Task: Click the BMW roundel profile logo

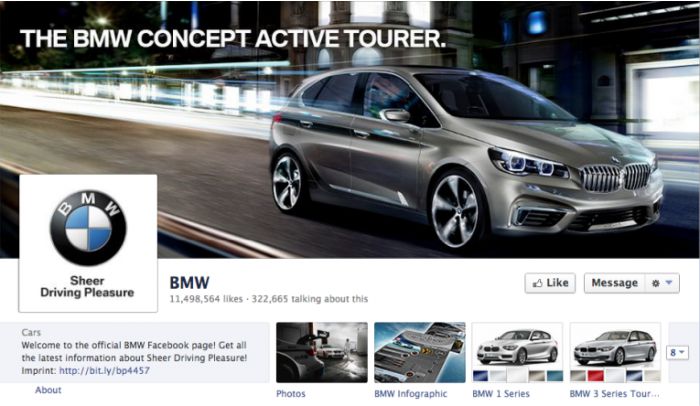Action: click(88, 228)
